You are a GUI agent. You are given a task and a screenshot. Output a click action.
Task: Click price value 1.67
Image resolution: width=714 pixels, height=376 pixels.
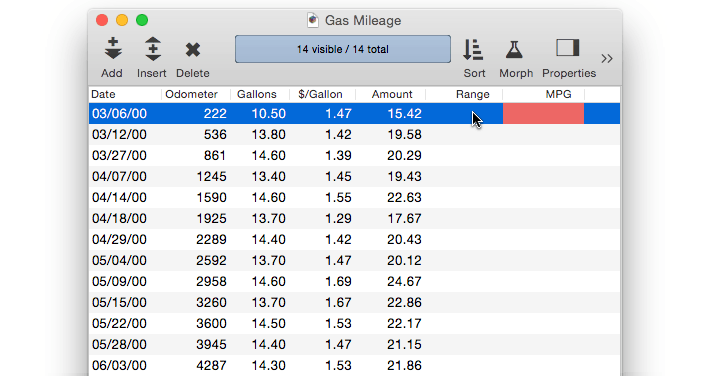click(x=338, y=302)
